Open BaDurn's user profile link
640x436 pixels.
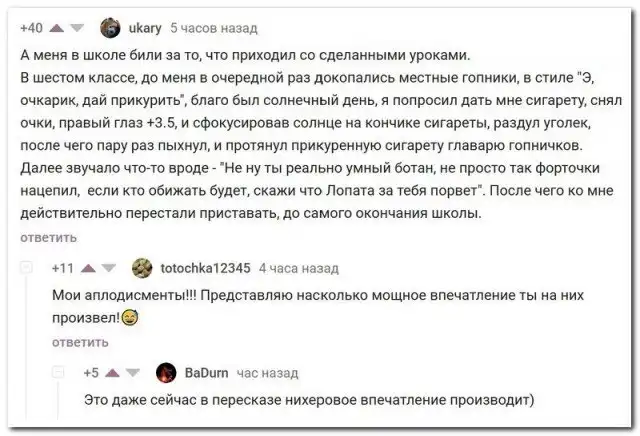[205, 373]
